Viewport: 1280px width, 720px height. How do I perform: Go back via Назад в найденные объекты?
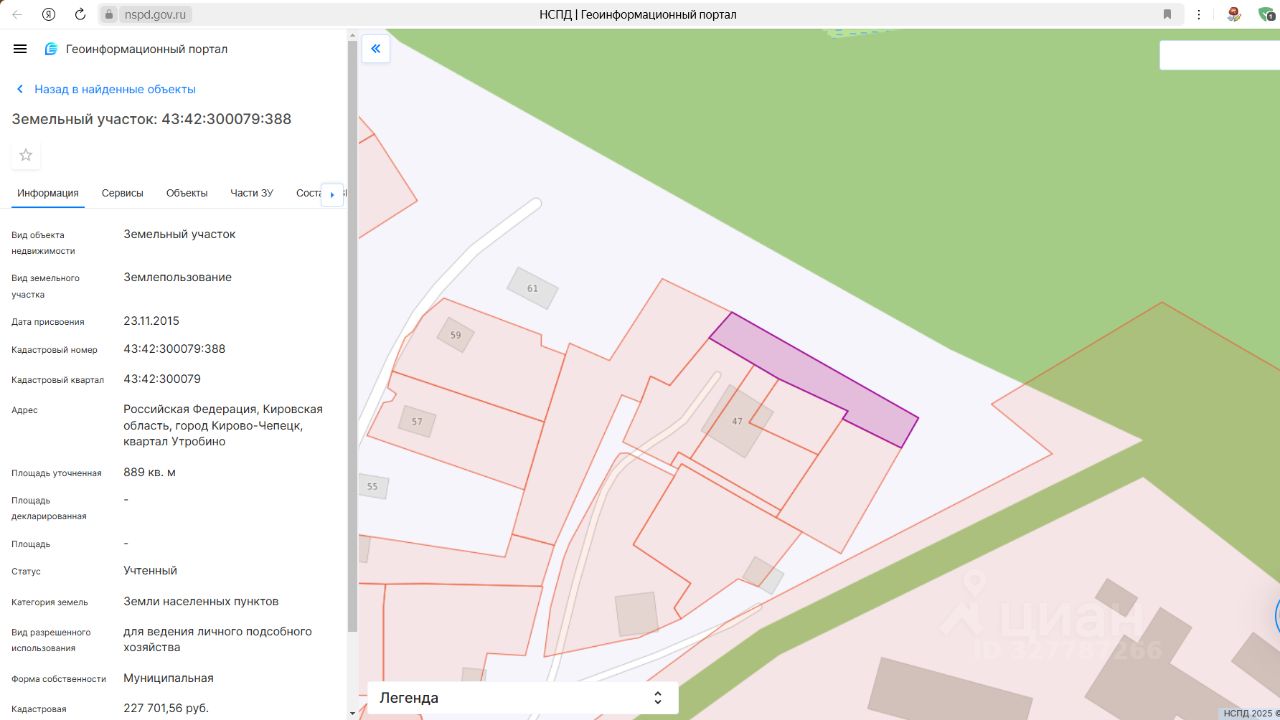105,89
